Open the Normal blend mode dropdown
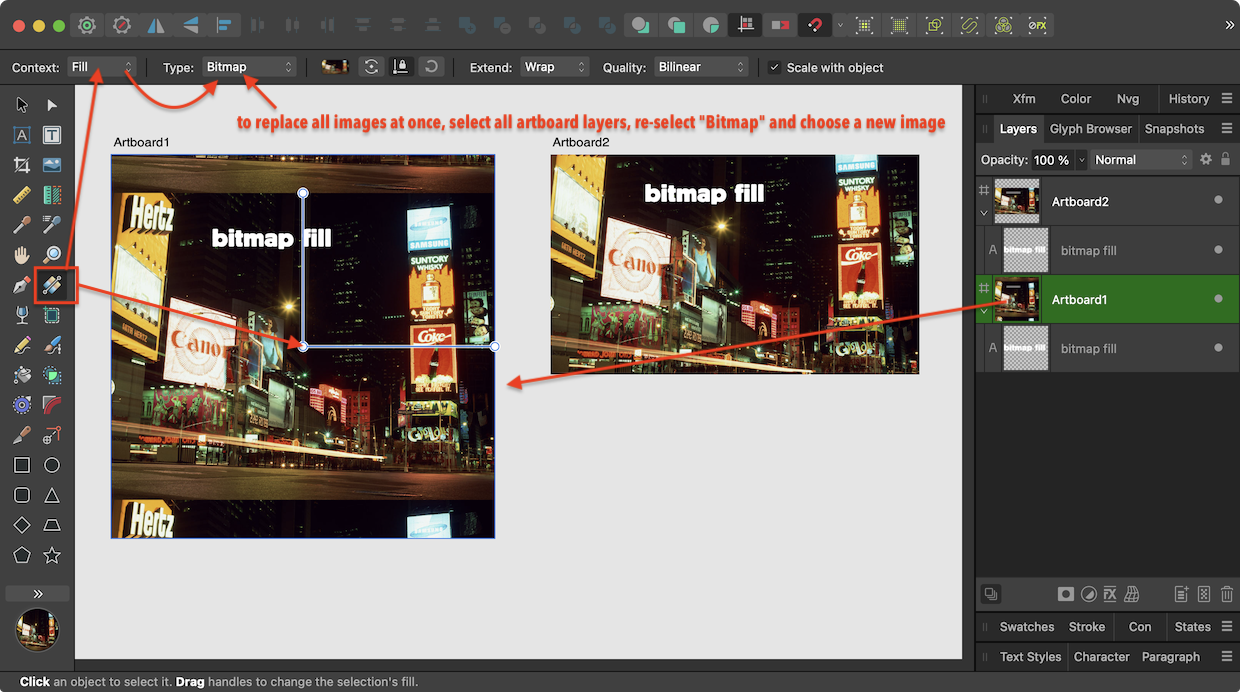 (1140, 159)
